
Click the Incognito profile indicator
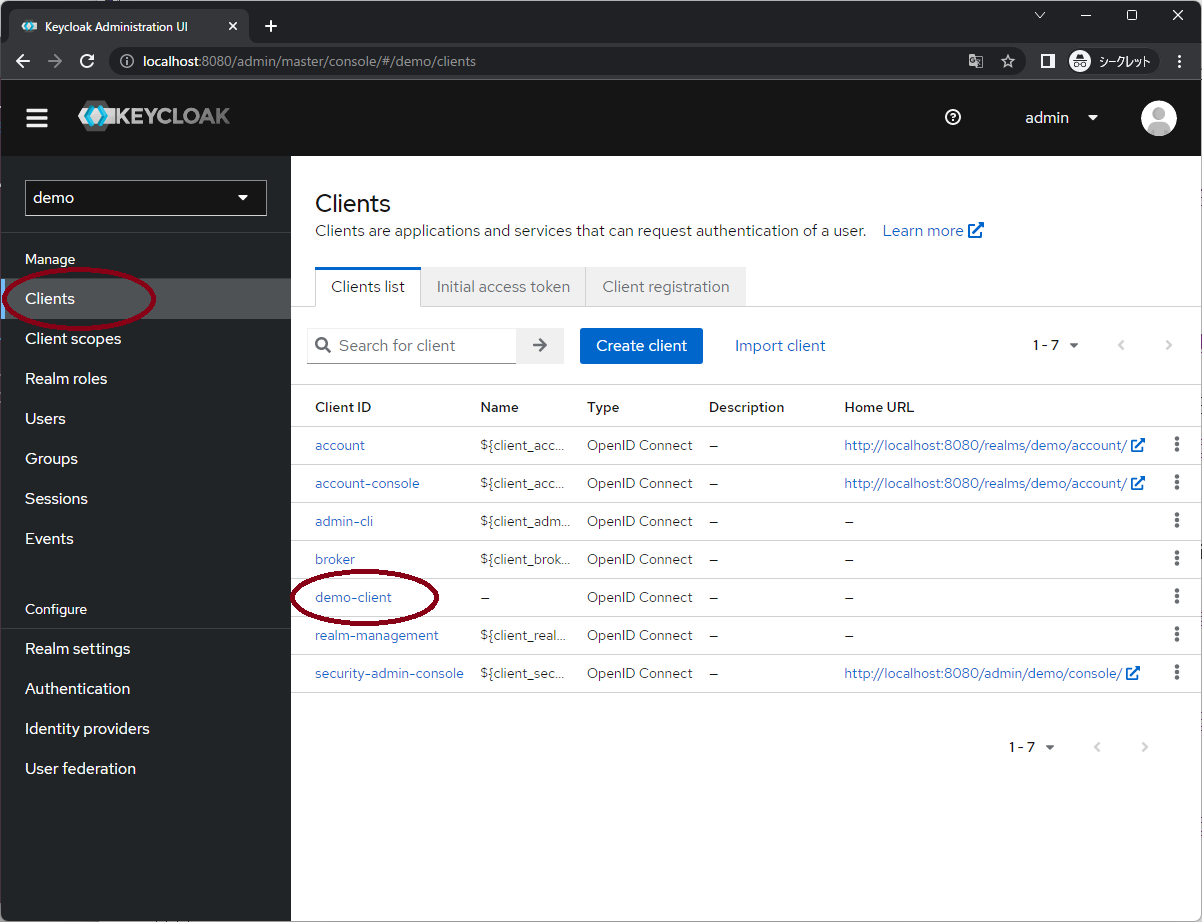coord(1113,61)
